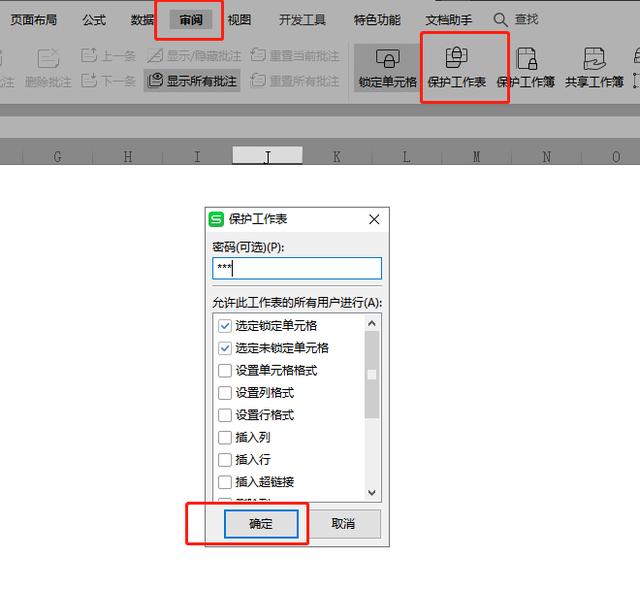This screenshot has height=590, width=640.
Task: Select column L header
Action: [407, 157]
